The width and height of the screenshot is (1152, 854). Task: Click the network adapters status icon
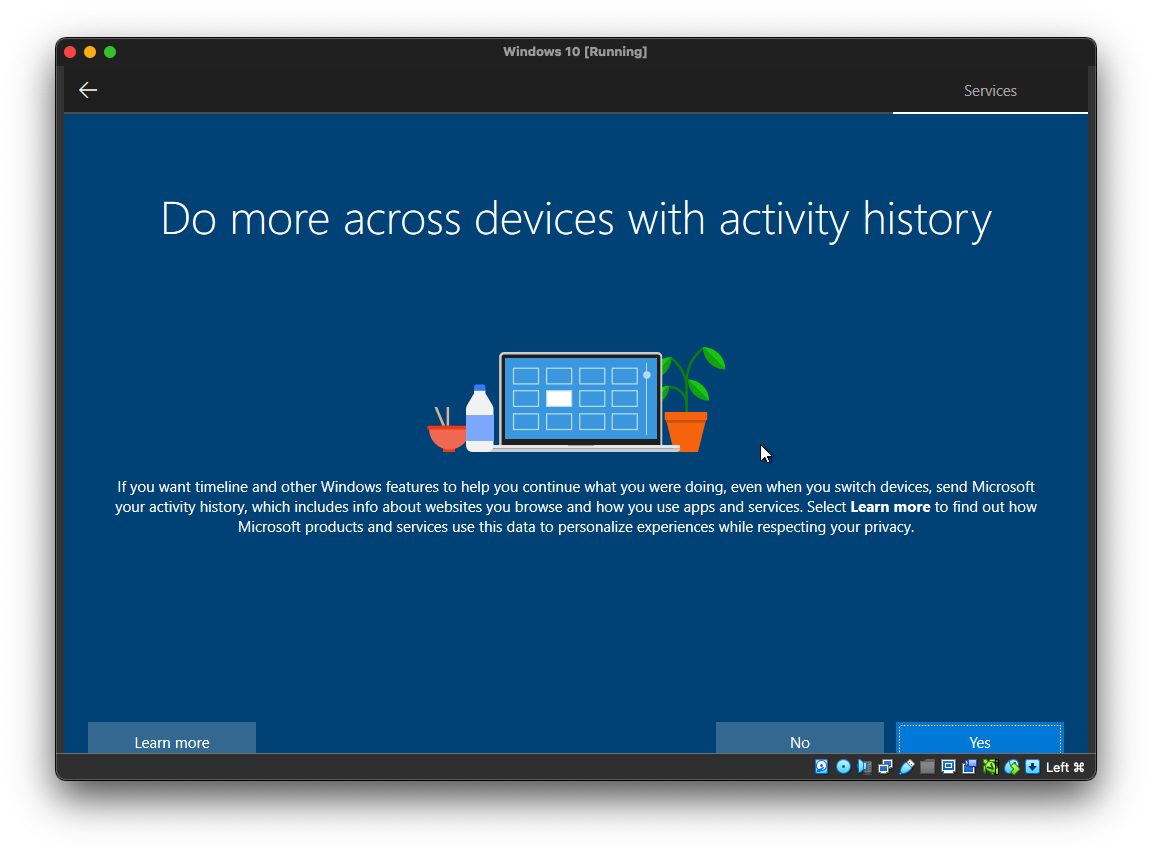pyautogui.click(x=885, y=767)
